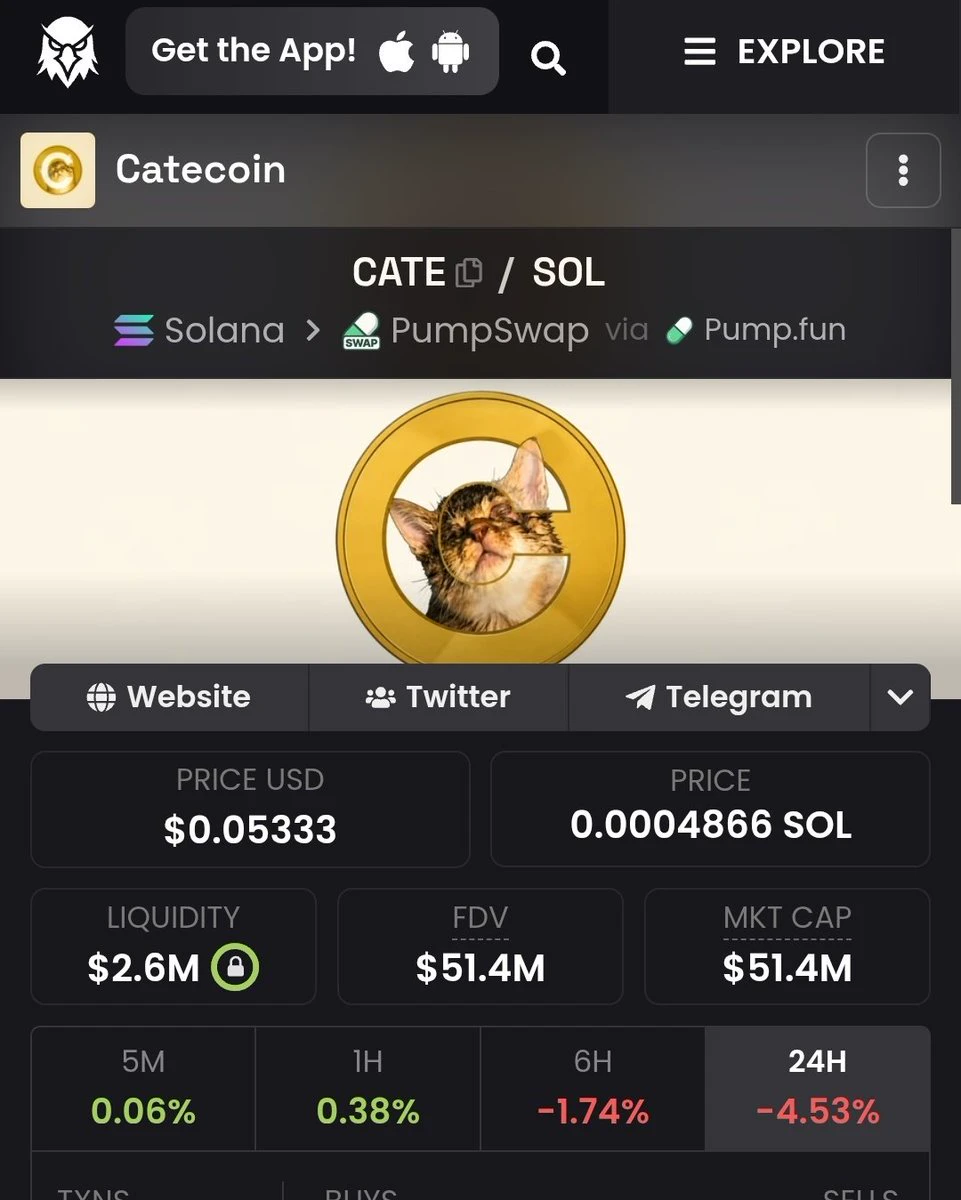Click the Solana chain link
961x1200 pixels.
(200, 330)
